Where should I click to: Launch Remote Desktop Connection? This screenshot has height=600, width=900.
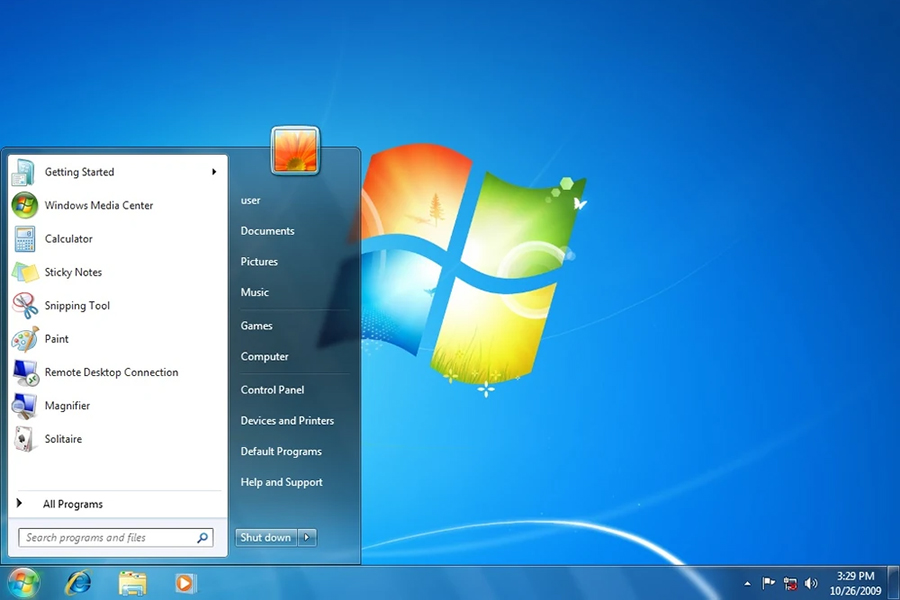111,372
